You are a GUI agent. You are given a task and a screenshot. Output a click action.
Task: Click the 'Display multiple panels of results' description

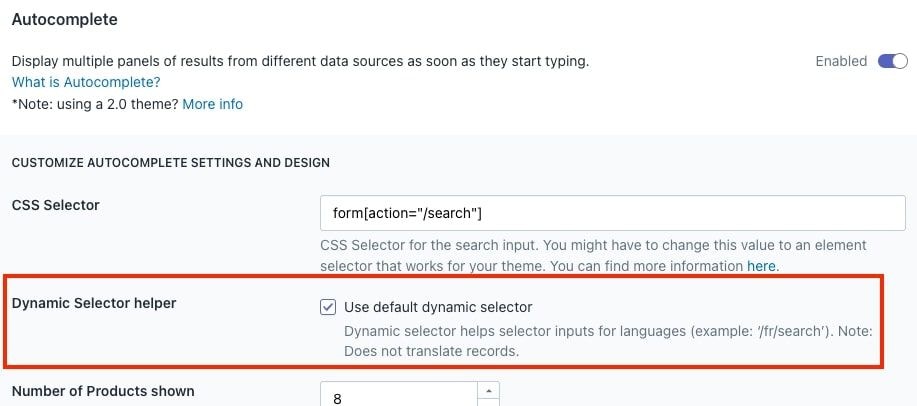coord(300,61)
